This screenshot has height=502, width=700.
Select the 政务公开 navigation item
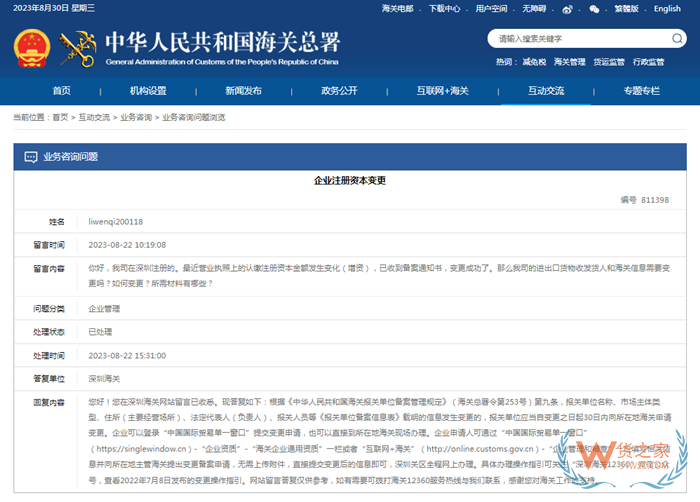[x=339, y=91]
